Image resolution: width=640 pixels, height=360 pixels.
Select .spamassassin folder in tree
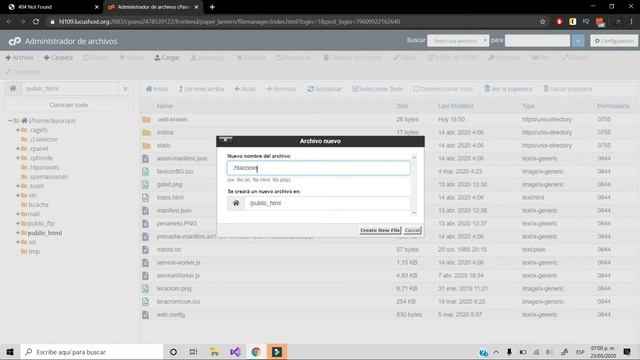pos(49,177)
